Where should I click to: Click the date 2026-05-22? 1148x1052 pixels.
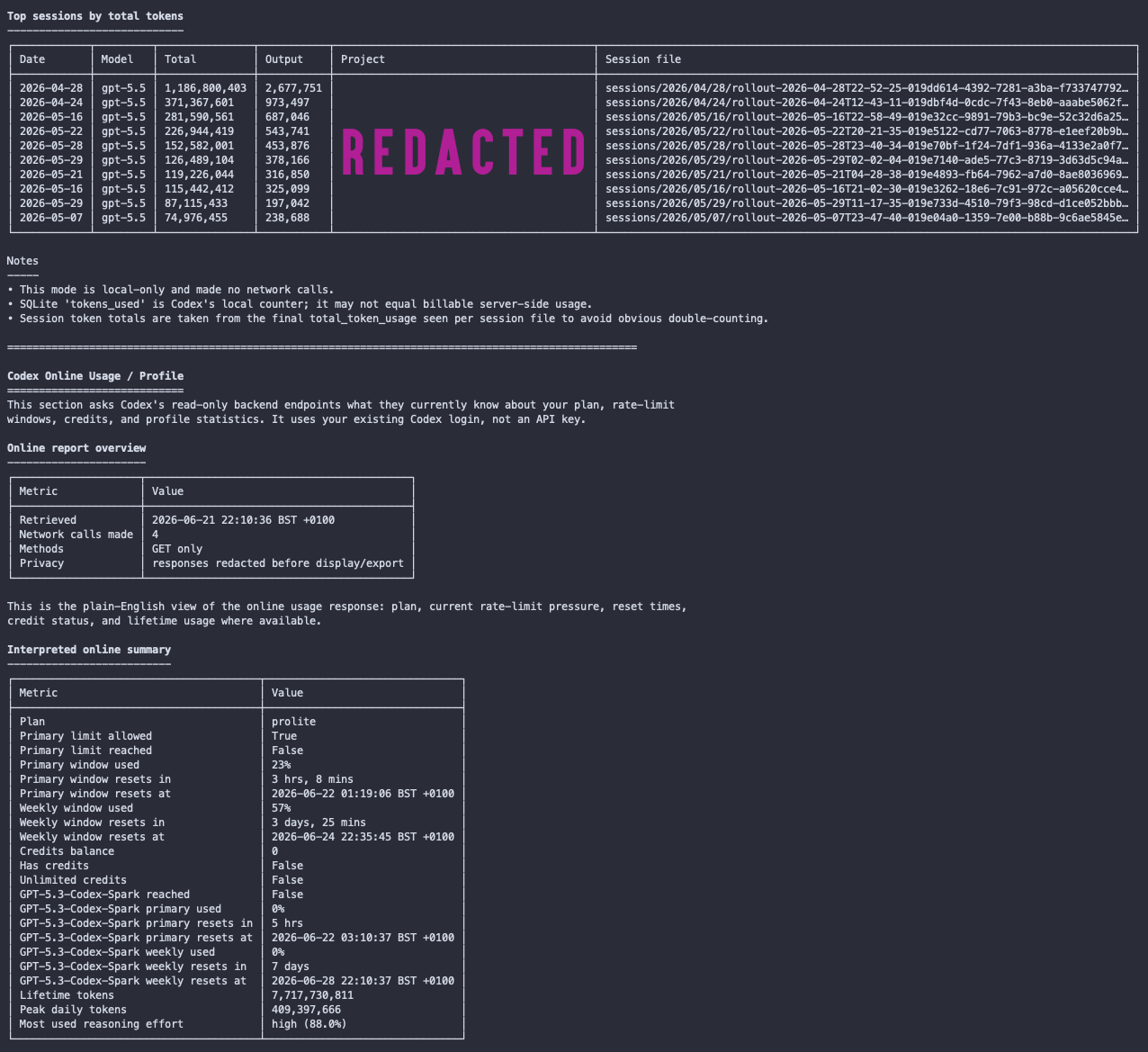tap(51, 131)
